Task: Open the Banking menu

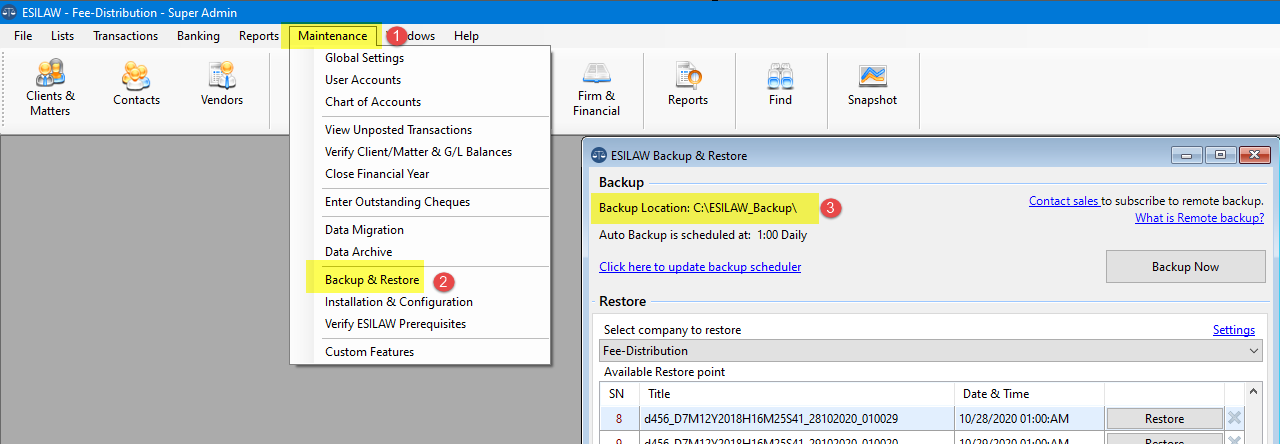Action: click(198, 36)
